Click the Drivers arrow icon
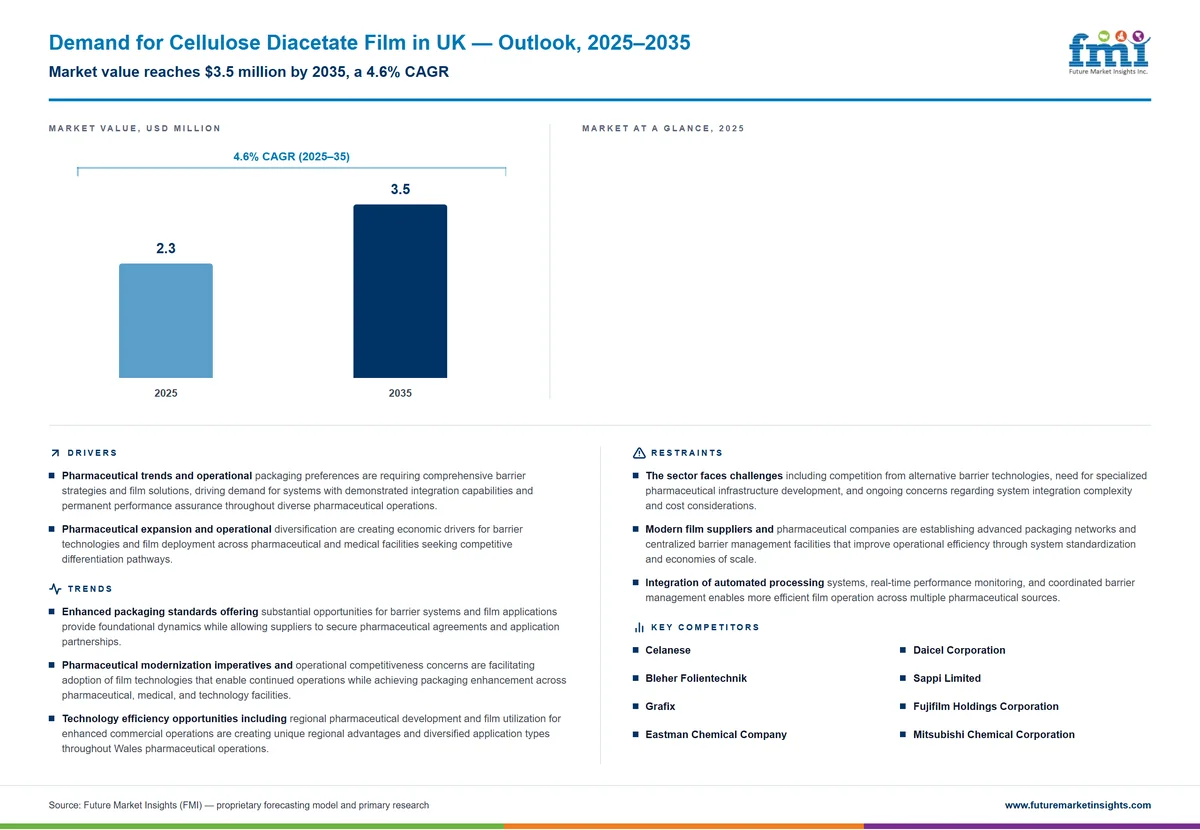 [x=54, y=453]
